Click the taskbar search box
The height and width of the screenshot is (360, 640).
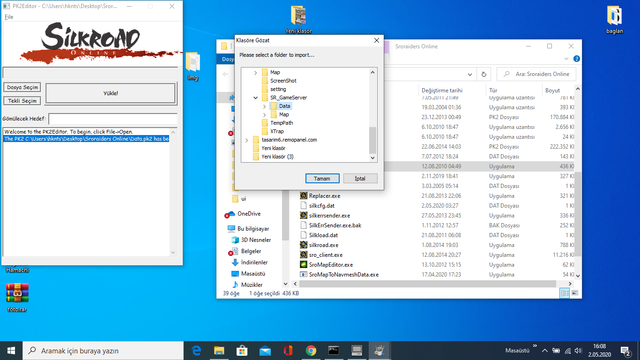click(103, 351)
